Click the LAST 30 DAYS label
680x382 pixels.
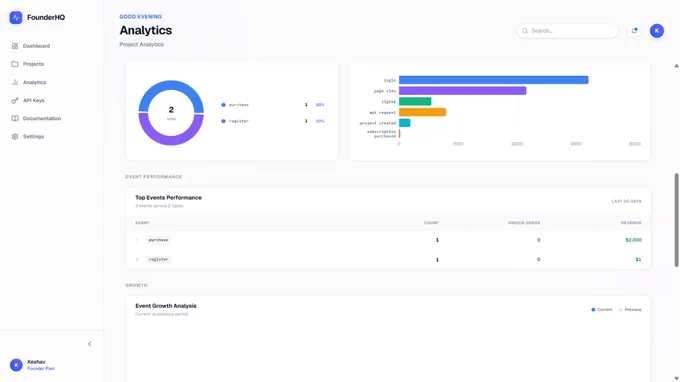pos(626,202)
